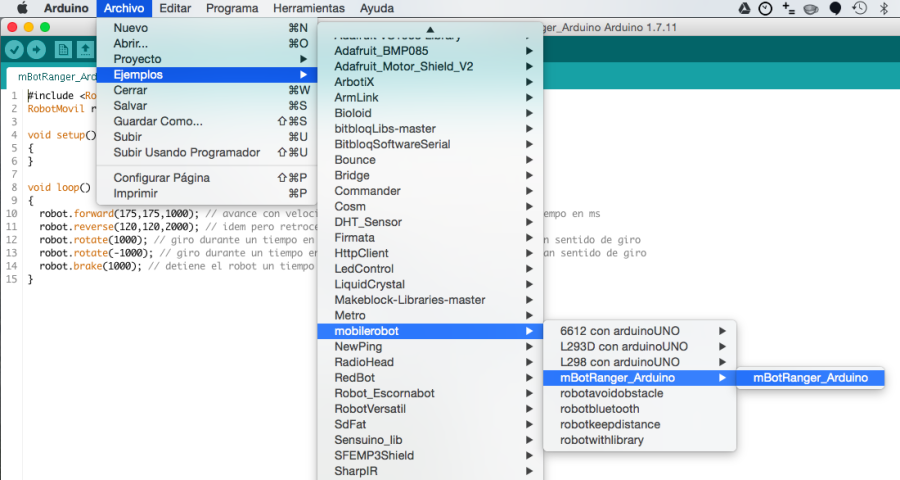This screenshot has width=900, height=480.
Task: Click the New sketch document icon
Action: coord(63,50)
